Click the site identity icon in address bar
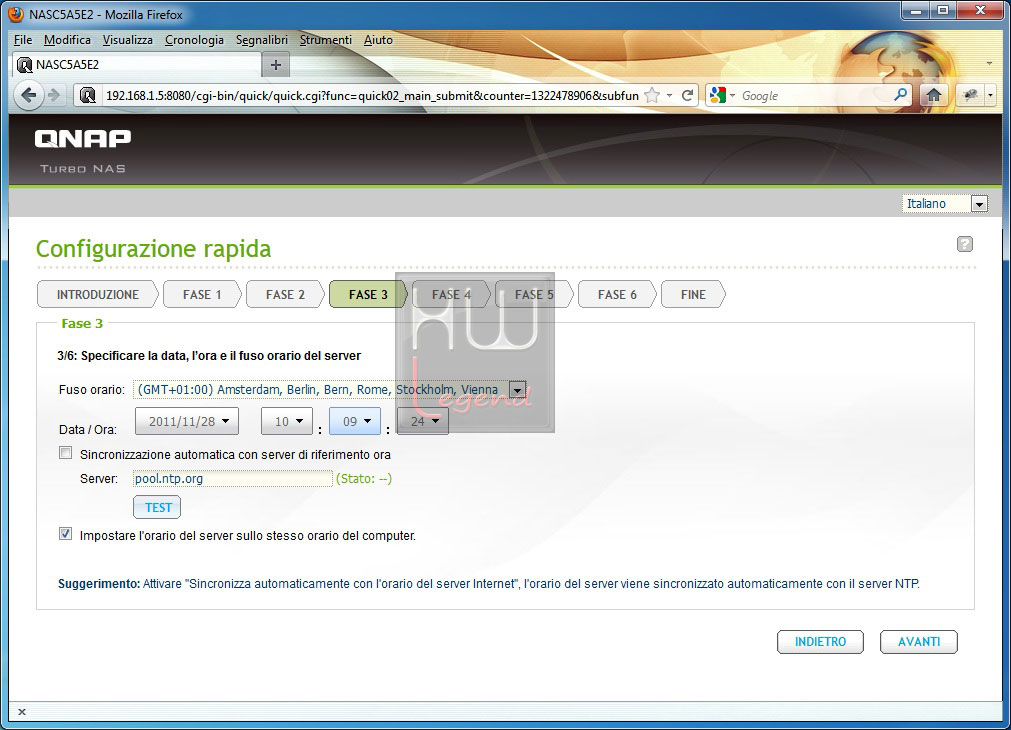Image resolution: width=1011 pixels, height=730 pixels. [88, 95]
